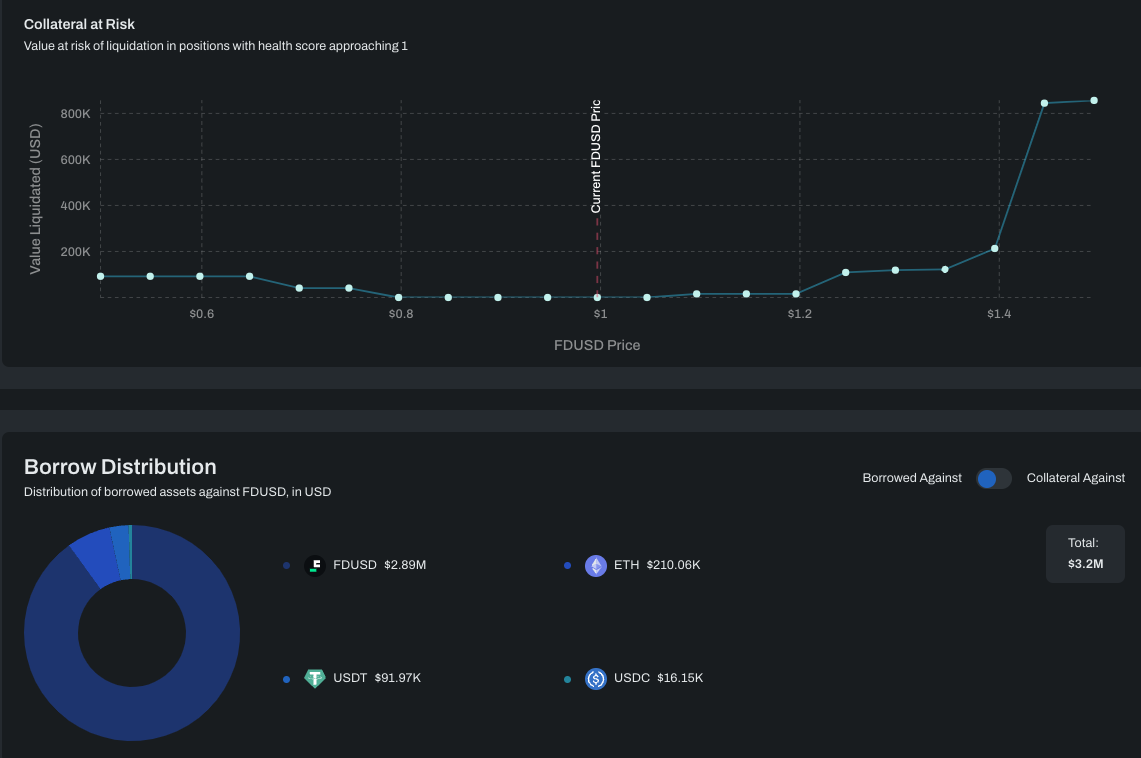Select the Collateral Against label
The width and height of the screenshot is (1141, 758).
click(x=1075, y=478)
